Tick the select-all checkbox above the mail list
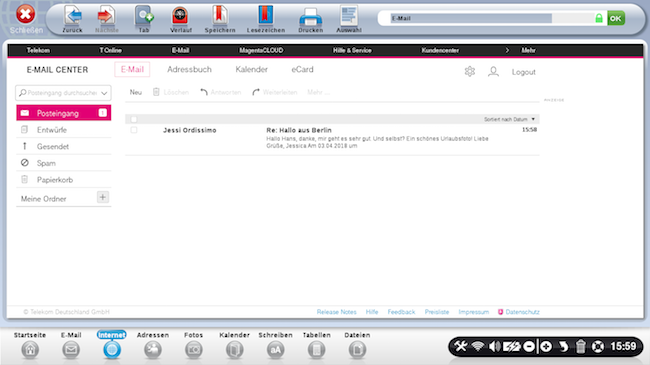Image resolution: width=650 pixels, height=365 pixels. pos(133,119)
